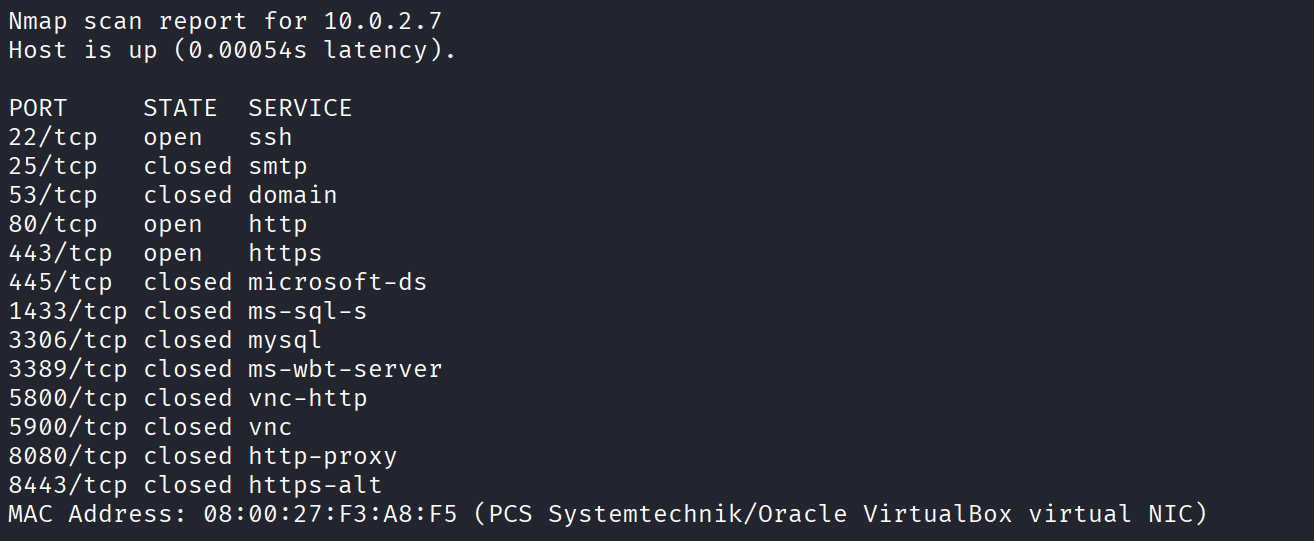Click the https-alt service name
This screenshot has height=541, width=1314.
315,485
